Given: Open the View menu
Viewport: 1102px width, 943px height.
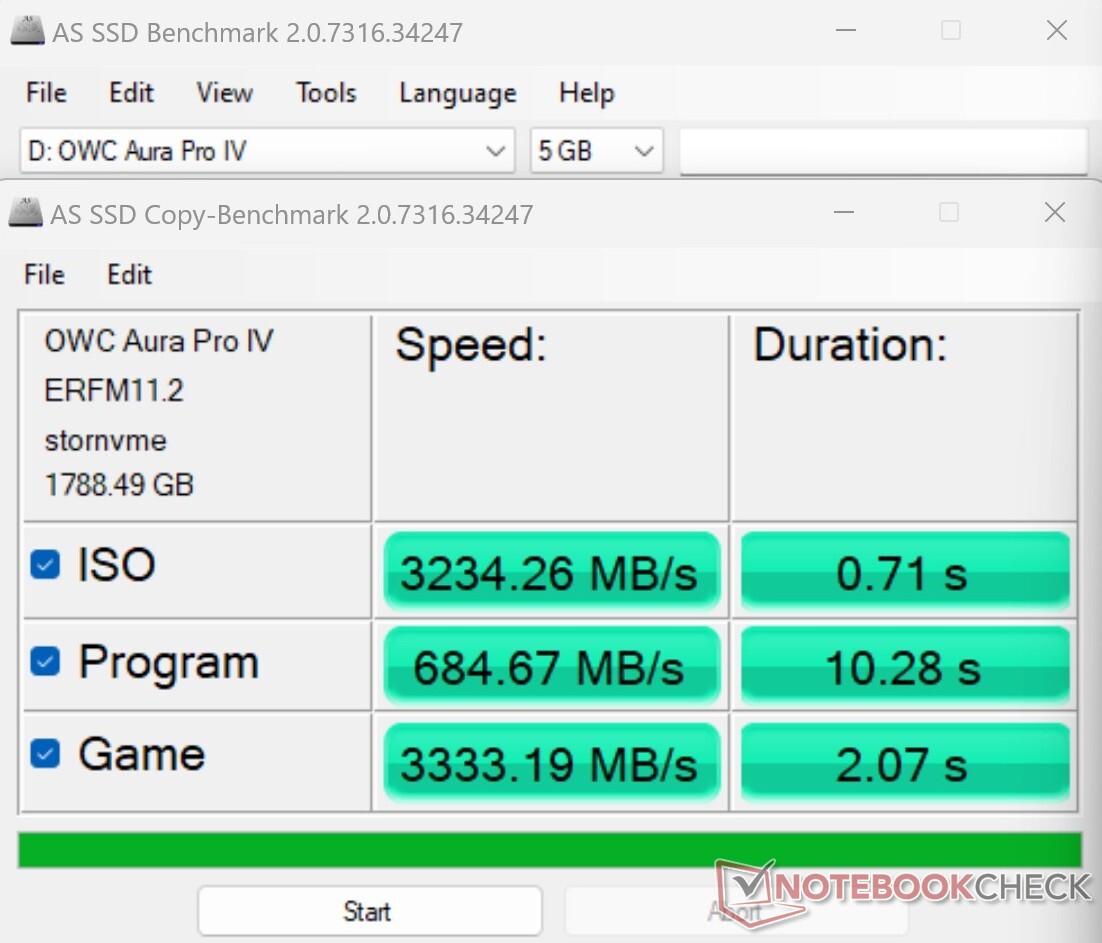Looking at the screenshot, I should point(224,93).
